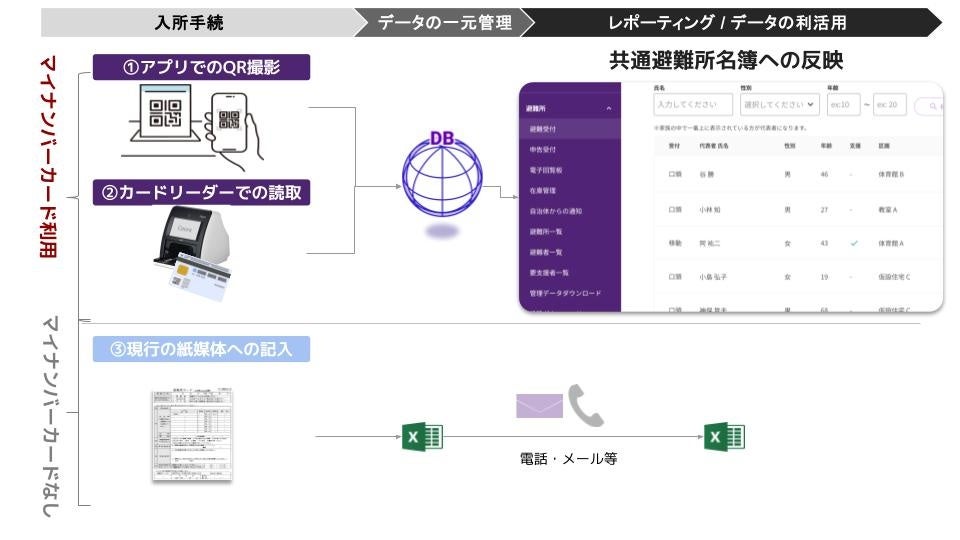Click the 代表者 氏名 column header
The height and width of the screenshot is (540, 960).
coord(714,146)
